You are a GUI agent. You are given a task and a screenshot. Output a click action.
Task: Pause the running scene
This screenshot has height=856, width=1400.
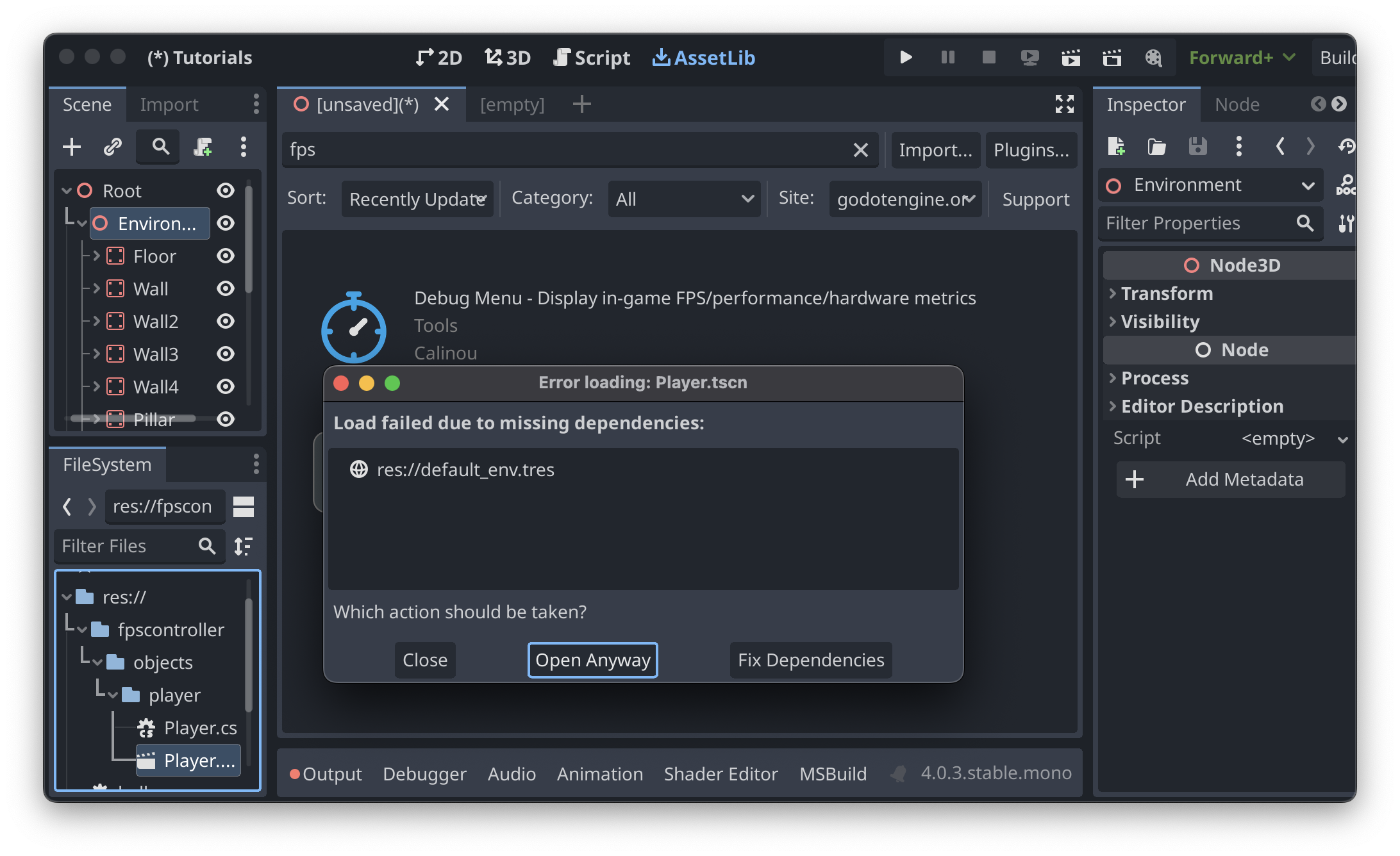point(947,57)
